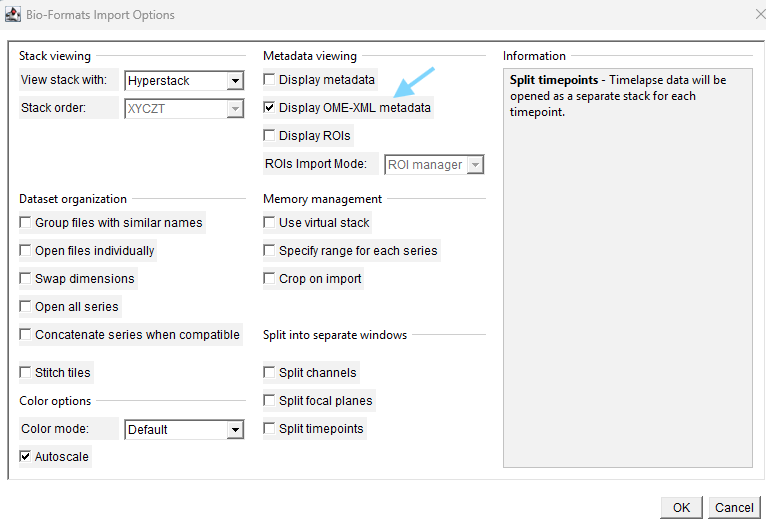Disable the Autoscale checkbox
Screen dimensions: 766x524
[26, 457]
